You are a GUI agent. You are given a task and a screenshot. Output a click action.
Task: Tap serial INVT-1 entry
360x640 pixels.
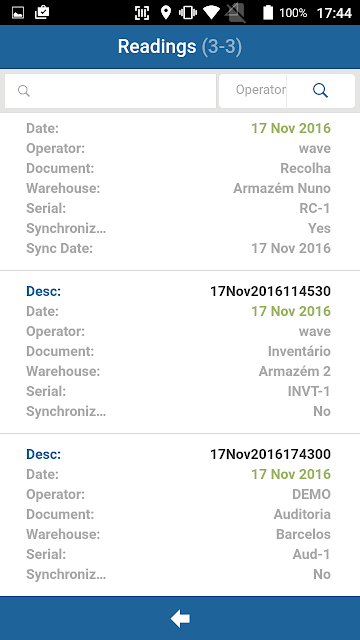tap(309, 392)
